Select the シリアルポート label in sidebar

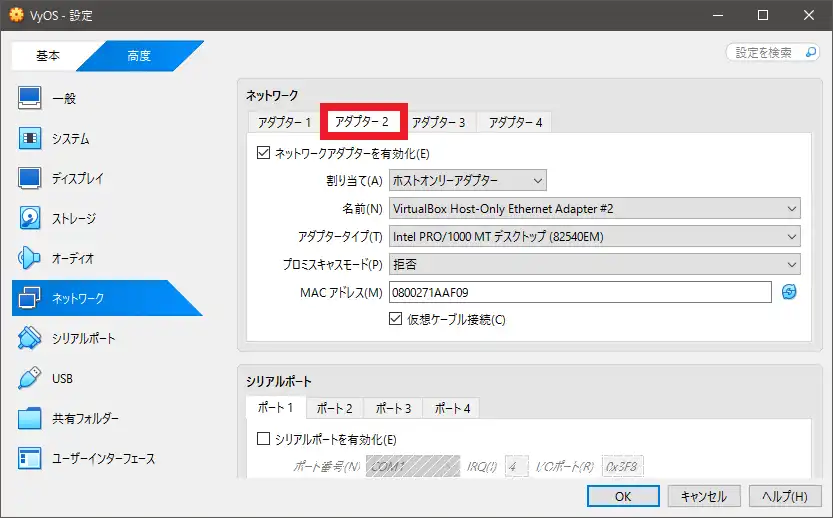(83, 338)
